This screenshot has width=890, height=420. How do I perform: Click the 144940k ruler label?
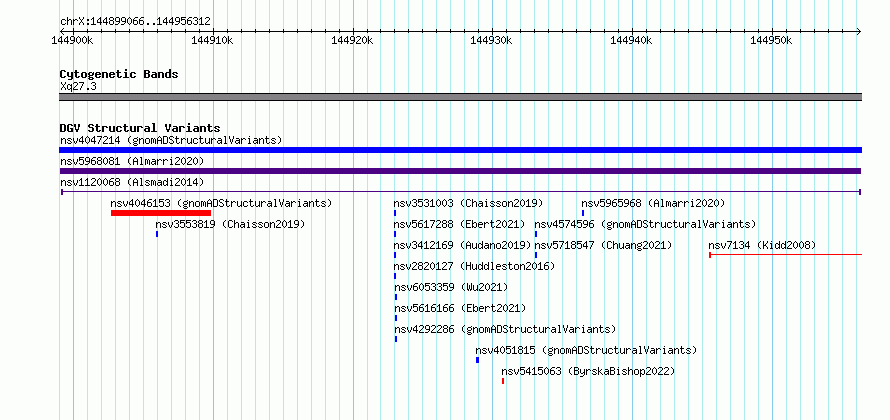pos(631,40)
